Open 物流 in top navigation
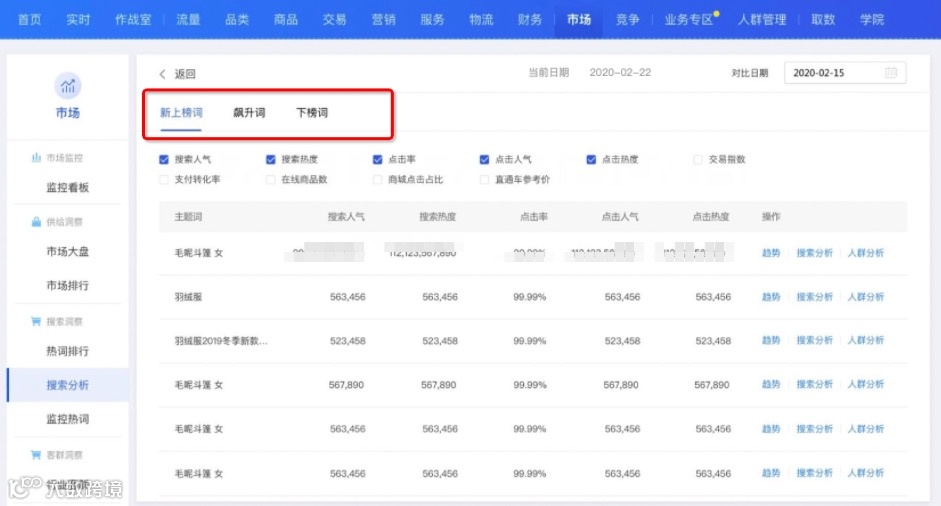941x506 pixels. point(481,20)
